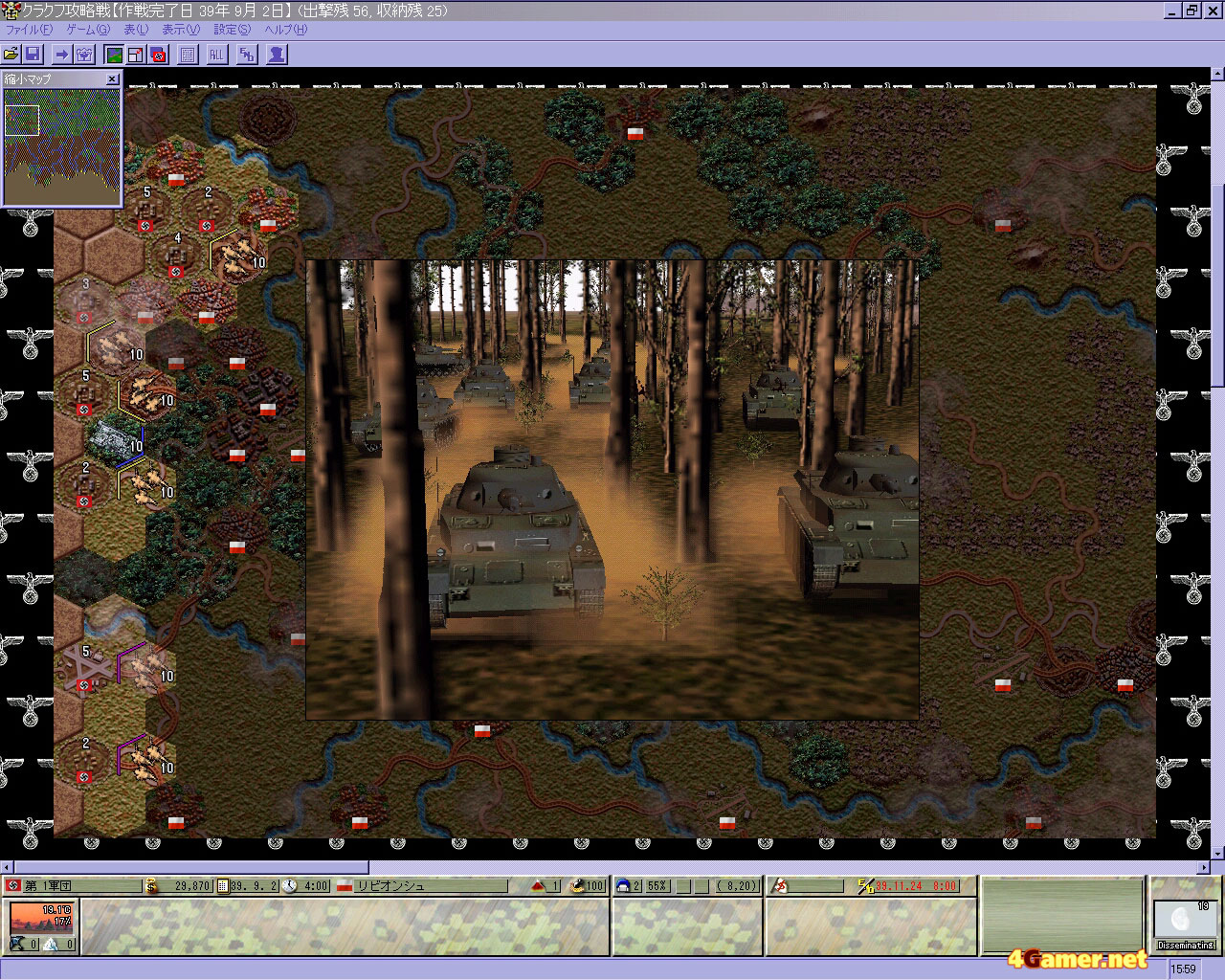This screenshot has width=1225, height=980.
Task: Click the Polish flag beside リビオンシュ
Action: (x=345, y=885)
